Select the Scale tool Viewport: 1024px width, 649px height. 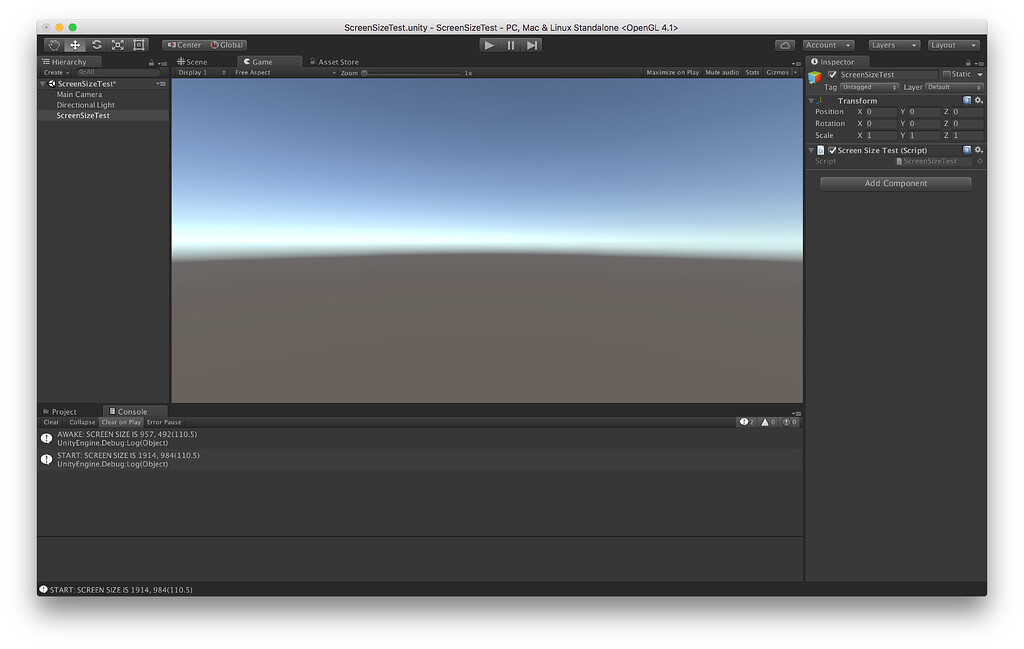117,44
